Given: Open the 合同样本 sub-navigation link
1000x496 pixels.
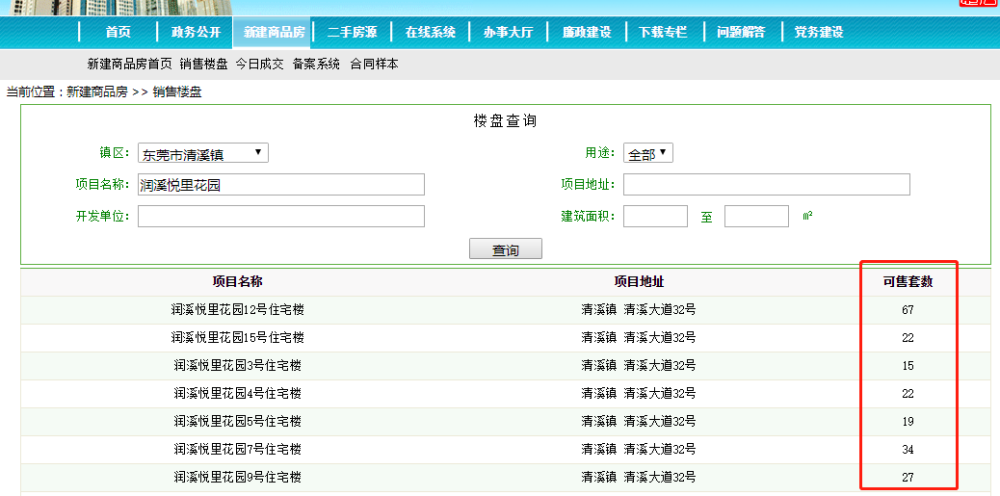Looking at the screenshot, I should 374,64.
